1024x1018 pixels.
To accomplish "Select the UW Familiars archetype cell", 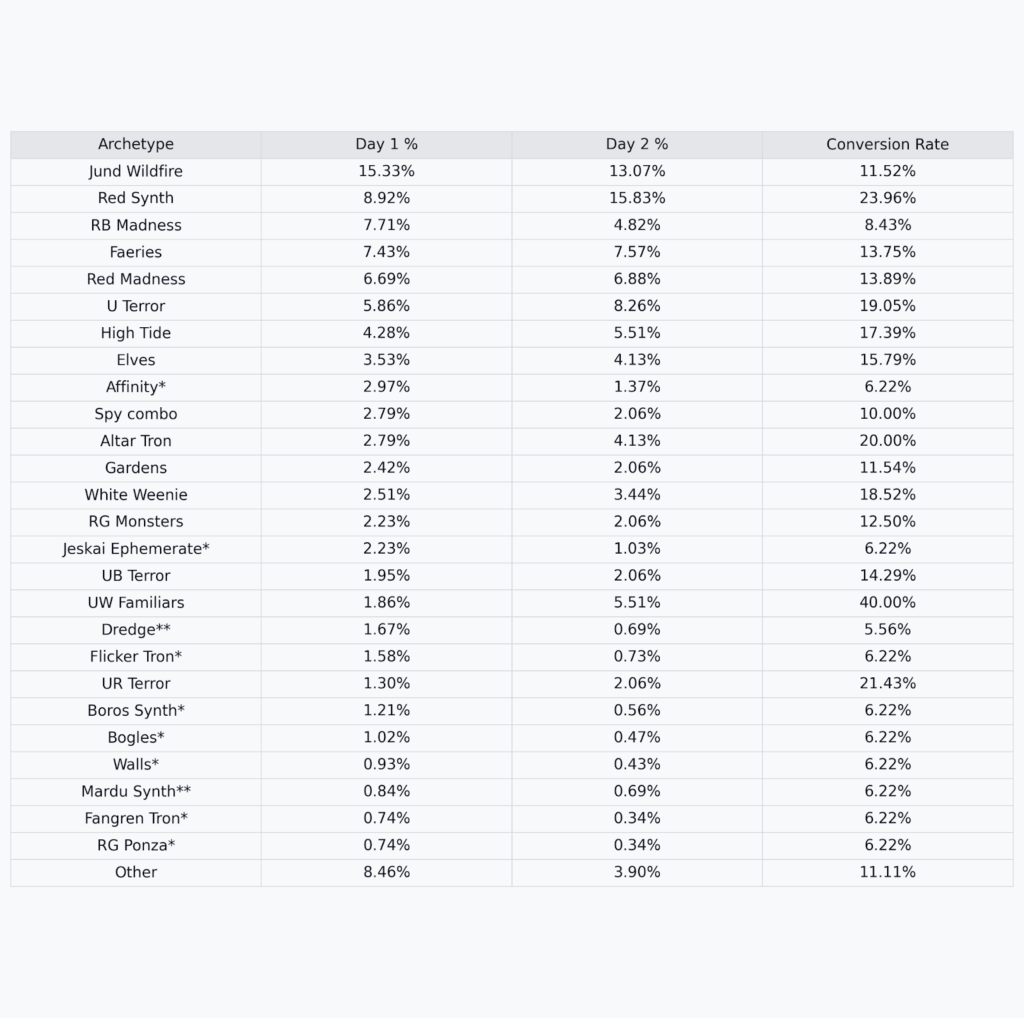I will point(136,602).
